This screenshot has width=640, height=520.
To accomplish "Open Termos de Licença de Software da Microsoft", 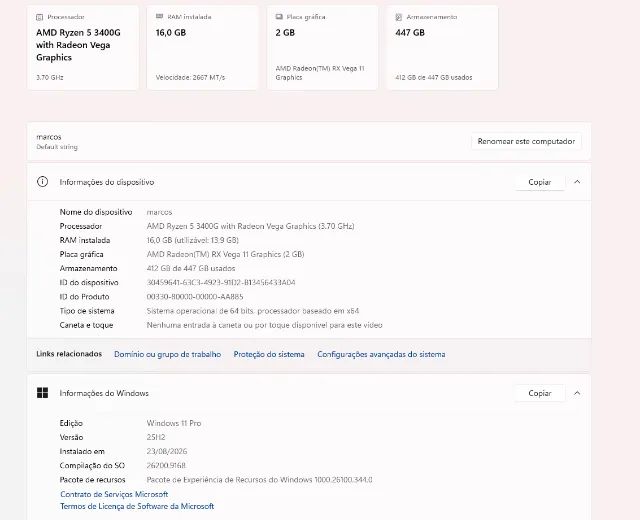I will 137,506.
